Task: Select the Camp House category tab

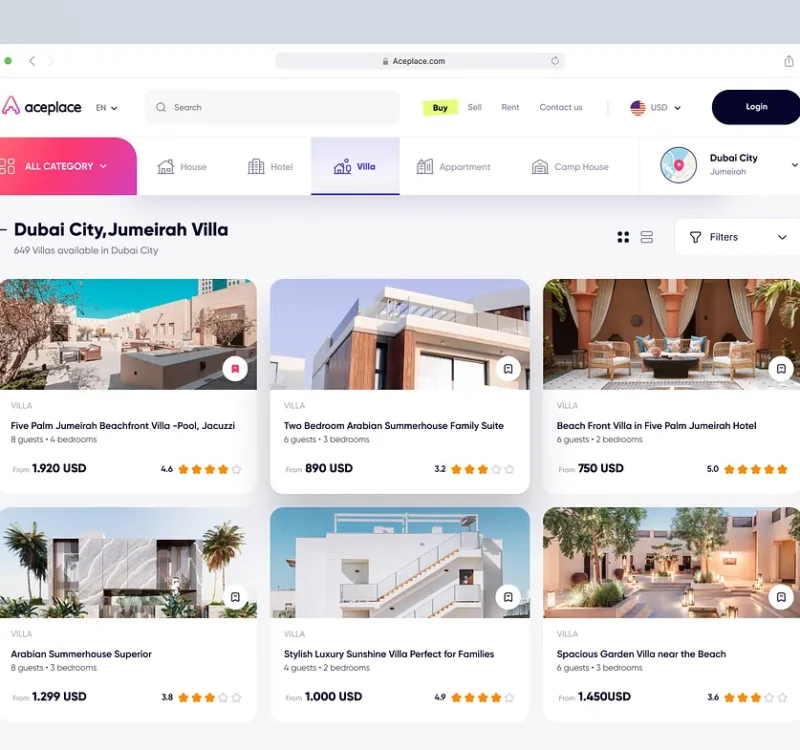Action: [x=570, y=167]
